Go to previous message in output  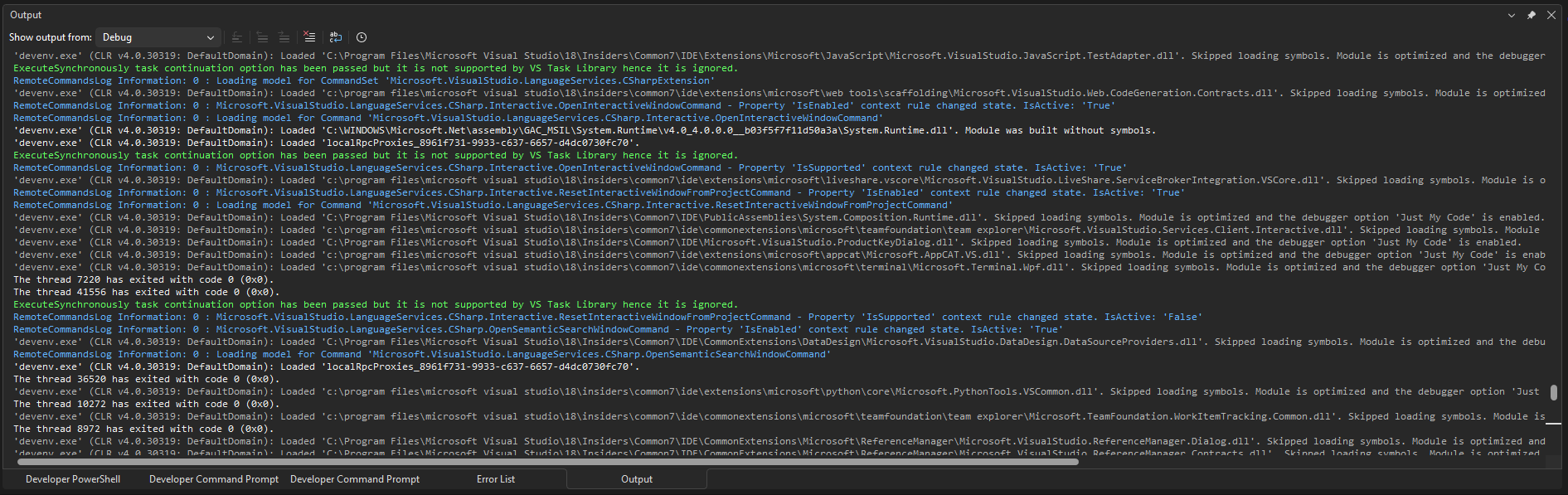[262, 37]
